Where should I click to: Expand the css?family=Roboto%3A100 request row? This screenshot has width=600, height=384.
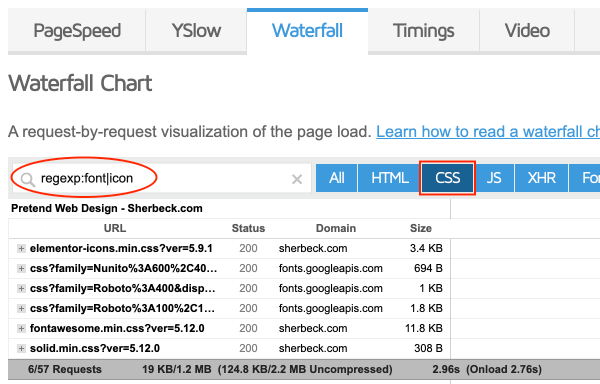point(21,308)
